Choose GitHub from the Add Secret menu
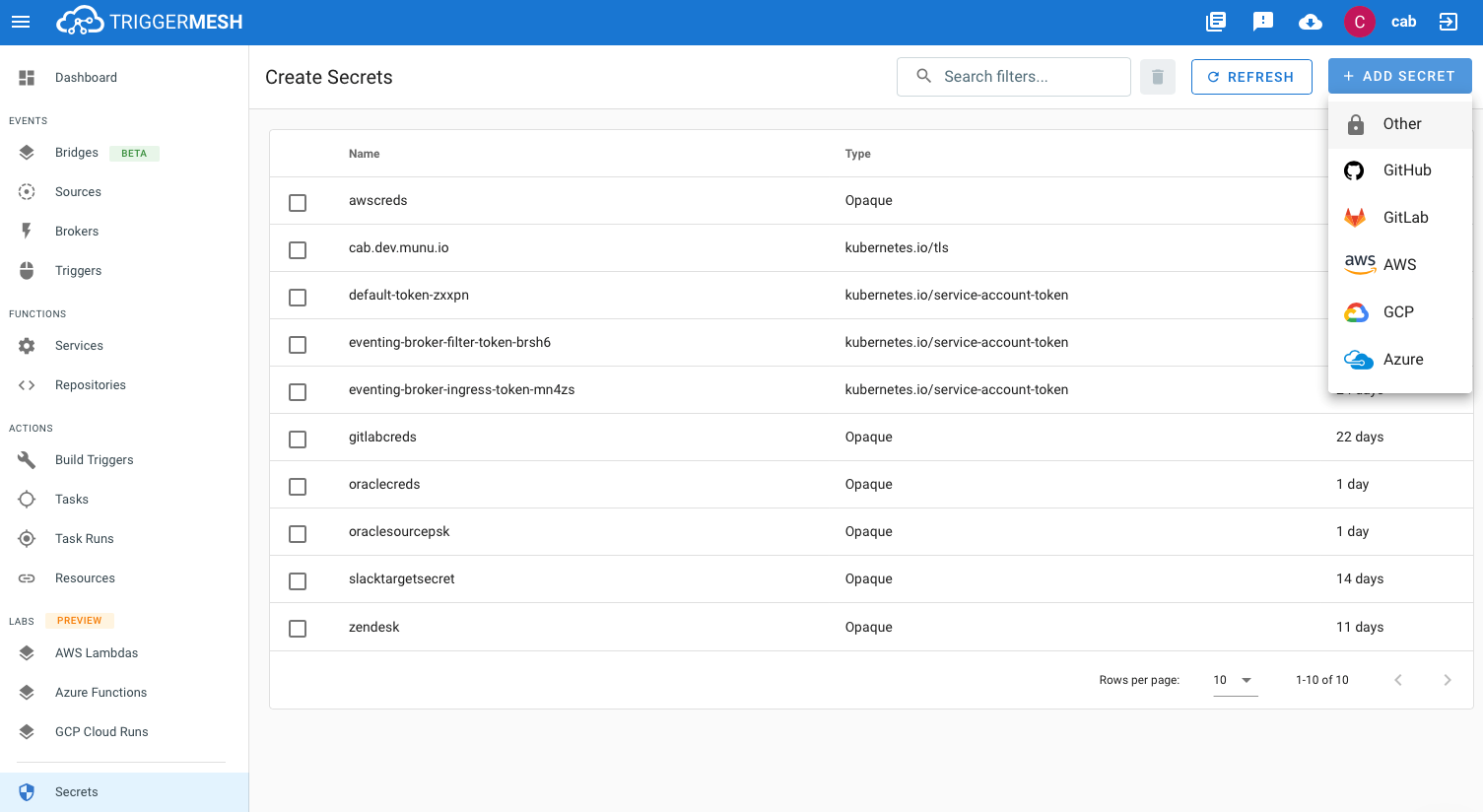The image size is (1483, 812). [1406, 169]
